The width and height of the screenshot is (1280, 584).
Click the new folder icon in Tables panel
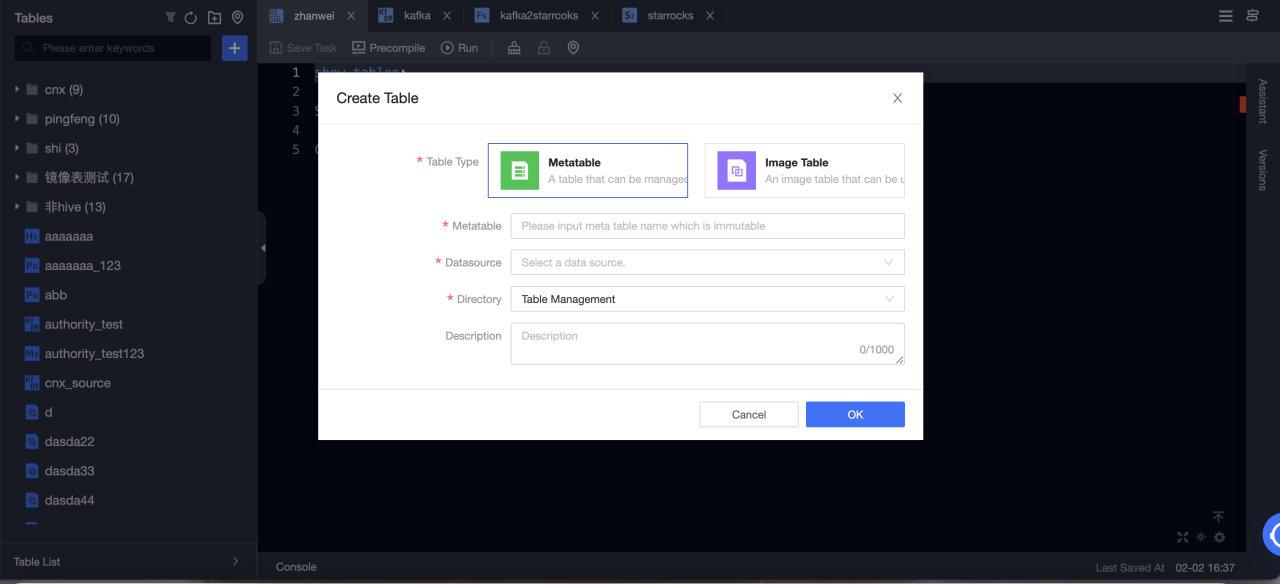click(x=214, y=18)
